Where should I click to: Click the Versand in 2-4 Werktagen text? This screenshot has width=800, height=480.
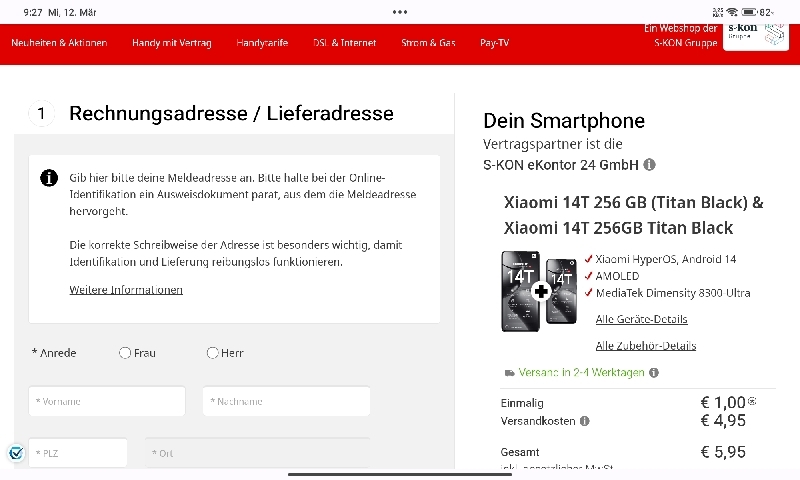581,373
